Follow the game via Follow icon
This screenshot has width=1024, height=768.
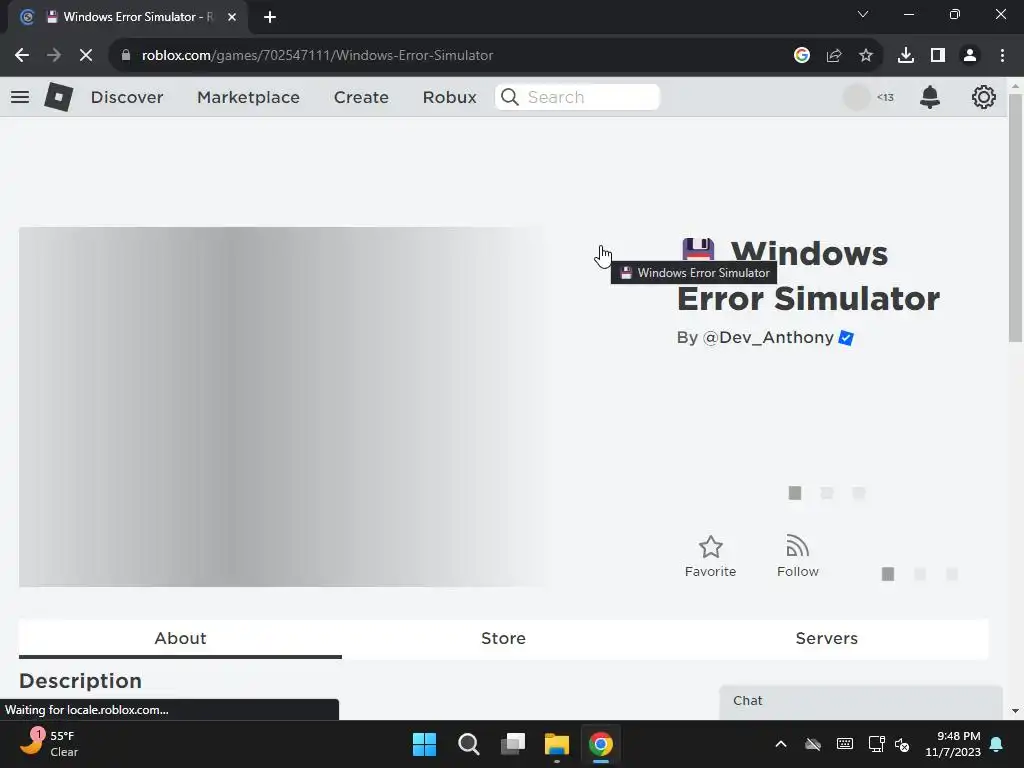coord(797,546)
